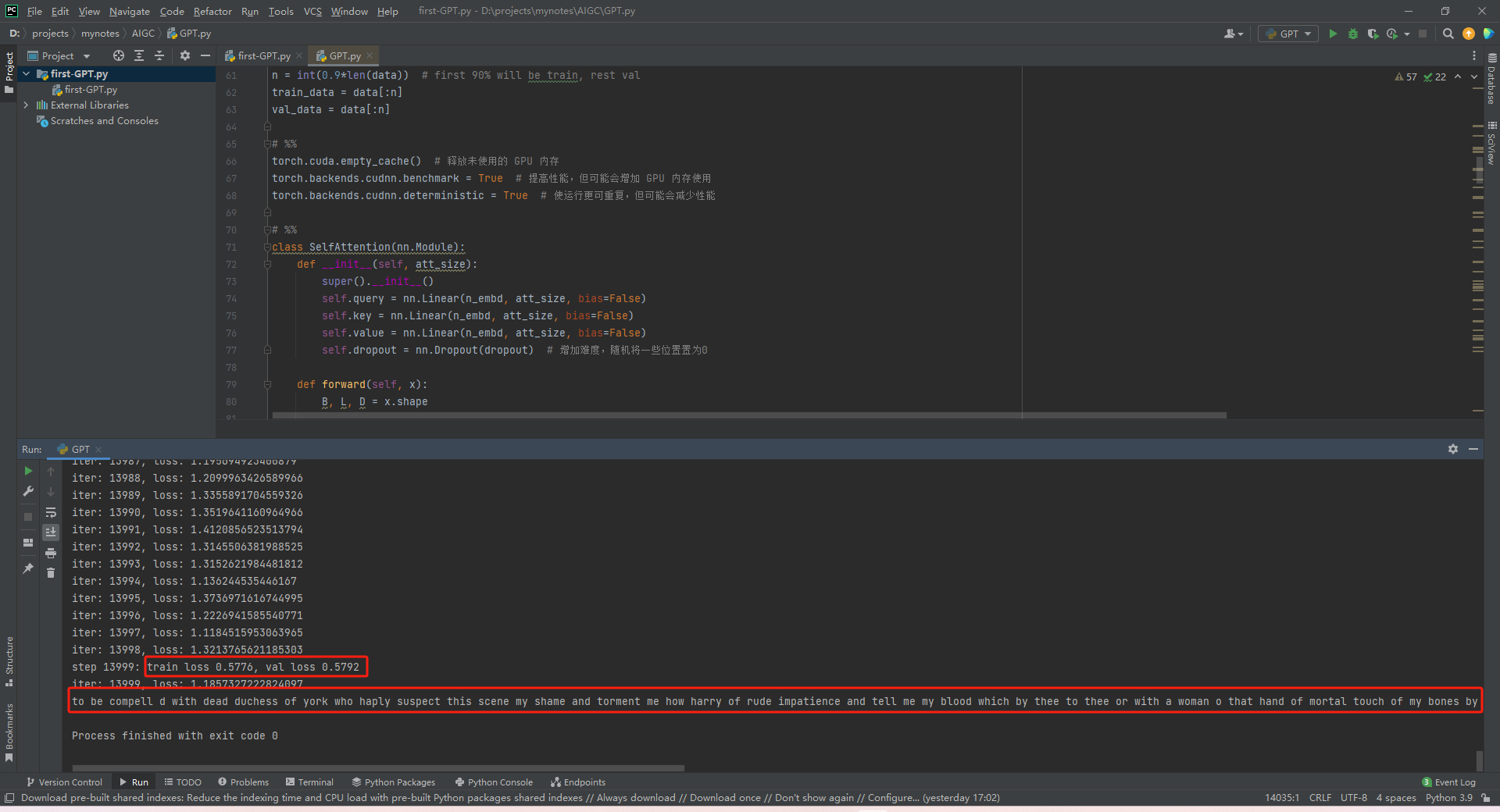Open the Problems tool window
This screenshot has width=1500, height=812.
243,782
